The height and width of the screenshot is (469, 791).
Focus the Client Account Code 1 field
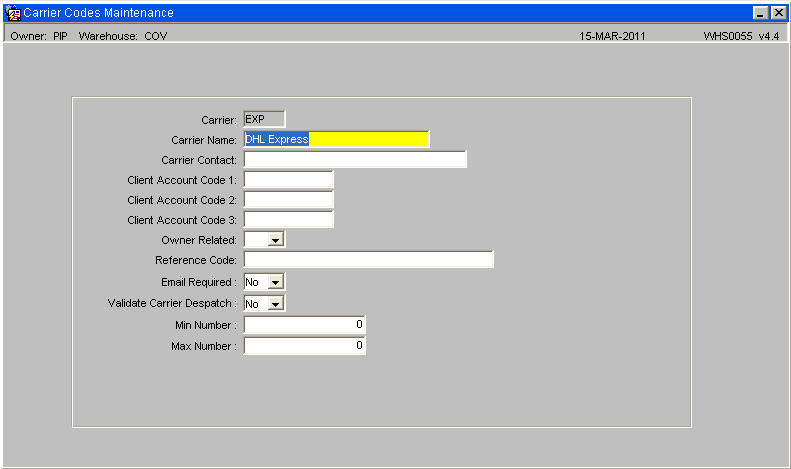(289, 180)
